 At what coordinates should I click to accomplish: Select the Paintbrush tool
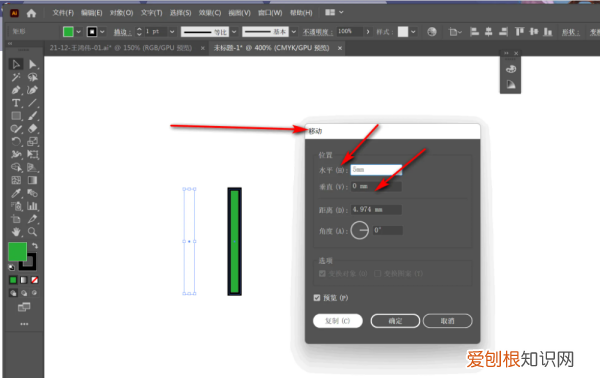pyautogui.click(x=33, y=116)
